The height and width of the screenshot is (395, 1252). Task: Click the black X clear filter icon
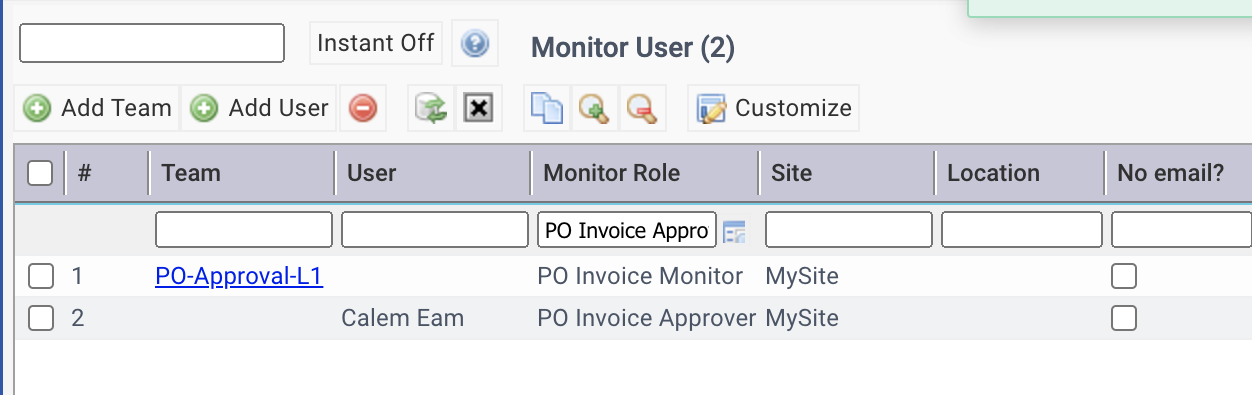(x=479, y=108)
